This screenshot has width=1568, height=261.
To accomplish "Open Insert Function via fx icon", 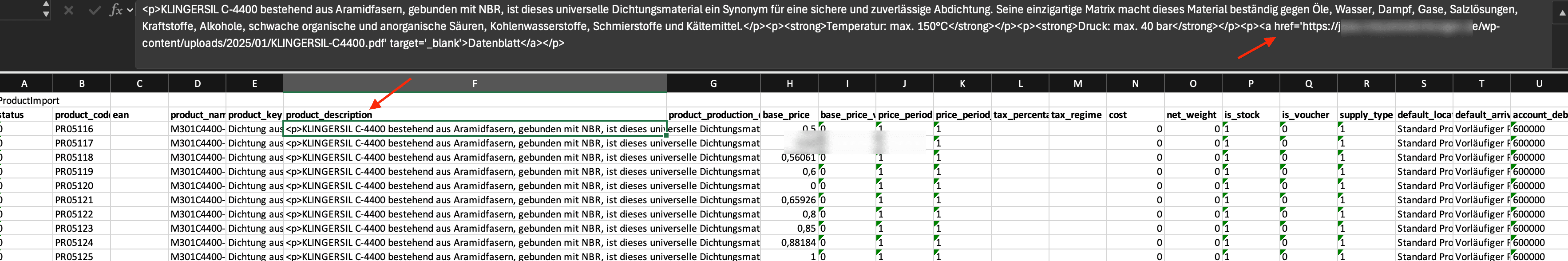I will point(116,10).
